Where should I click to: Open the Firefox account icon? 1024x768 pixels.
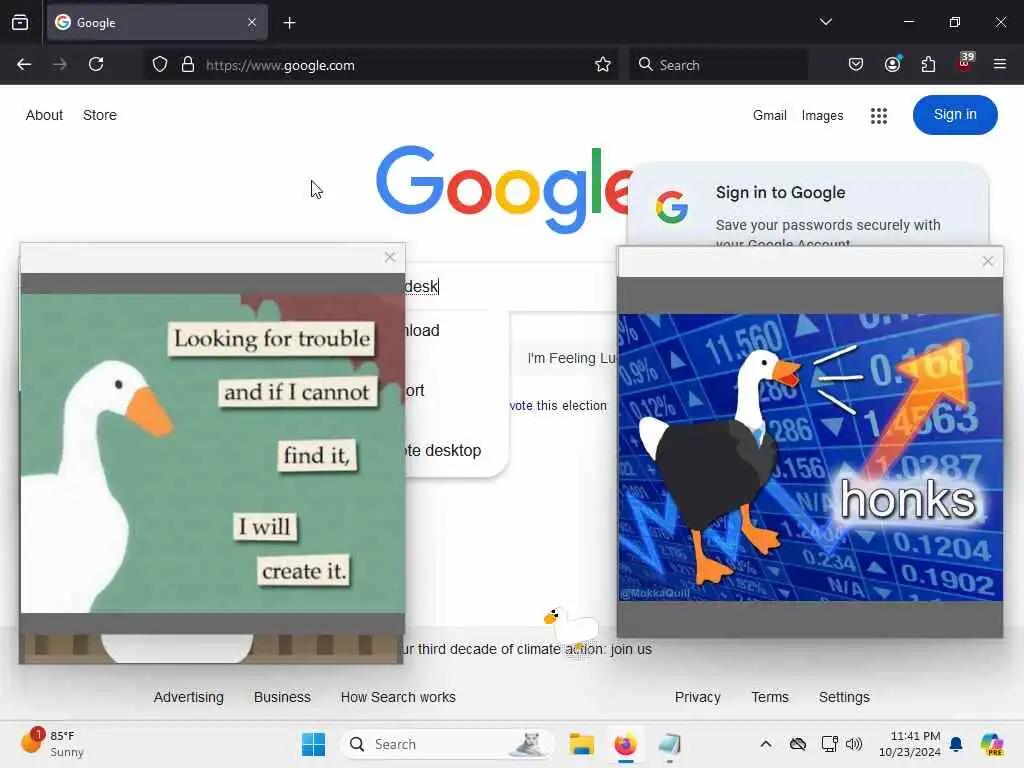[x=892, y=64]
